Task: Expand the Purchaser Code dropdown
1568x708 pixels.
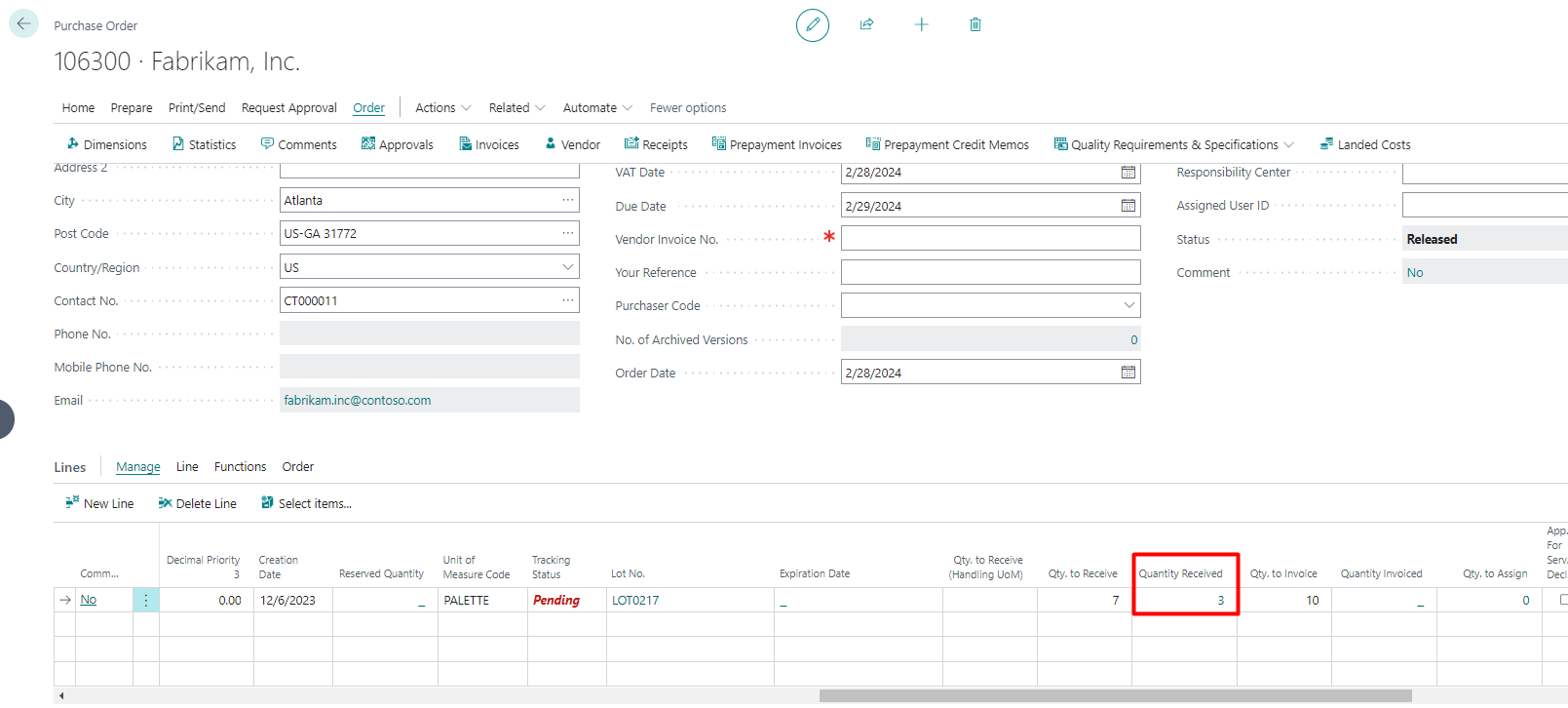Action: tap(1128, 305)
